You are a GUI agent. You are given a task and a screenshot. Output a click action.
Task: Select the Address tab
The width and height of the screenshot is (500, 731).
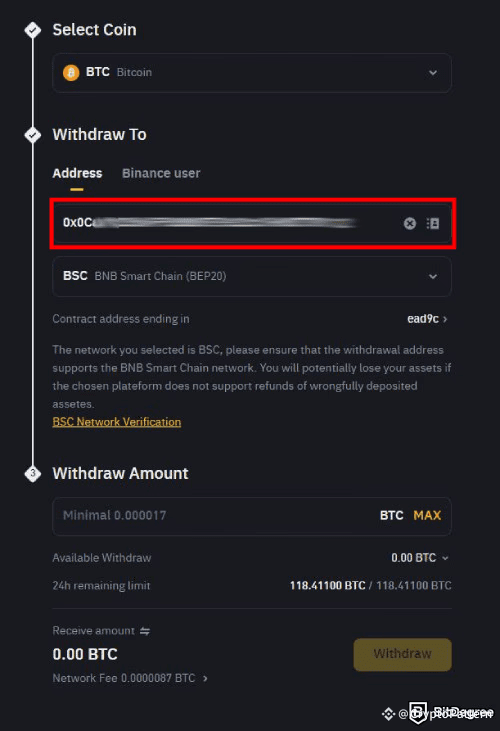click(77, 173)
